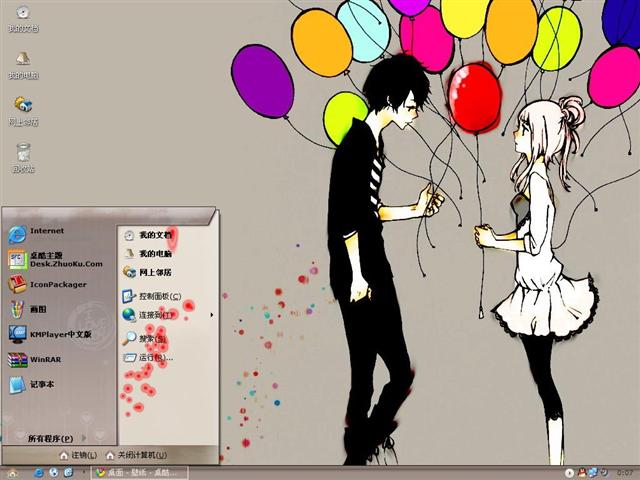This screenshot has height=480, width=640.
Task: Open 画图 paint program
Action: pos(28,309)
